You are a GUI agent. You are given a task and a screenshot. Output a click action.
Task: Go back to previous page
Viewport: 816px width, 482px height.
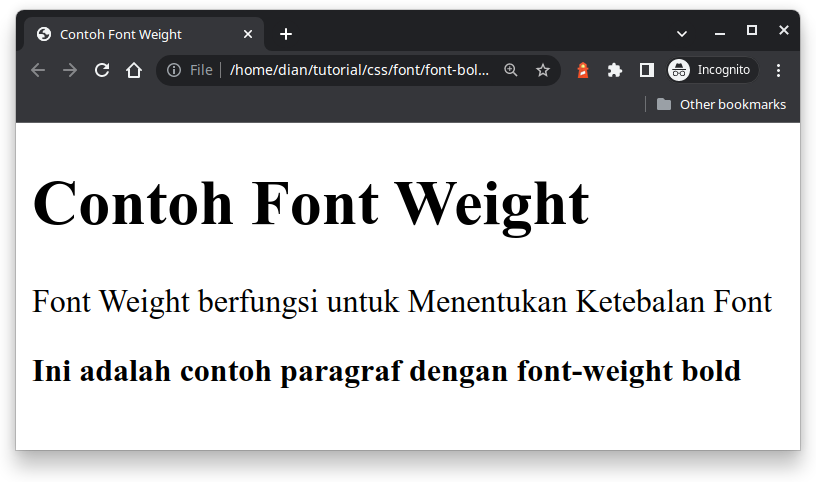pos(38,70)
